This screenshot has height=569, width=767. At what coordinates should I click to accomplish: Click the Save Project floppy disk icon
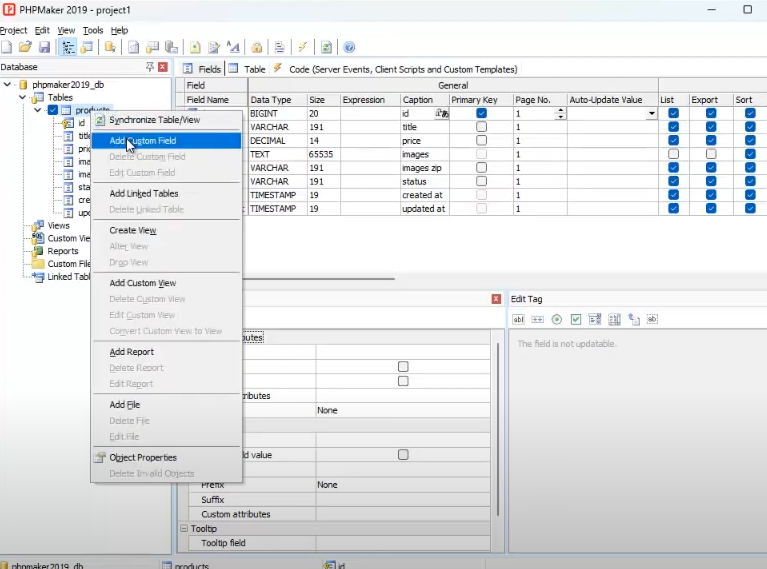44,47
